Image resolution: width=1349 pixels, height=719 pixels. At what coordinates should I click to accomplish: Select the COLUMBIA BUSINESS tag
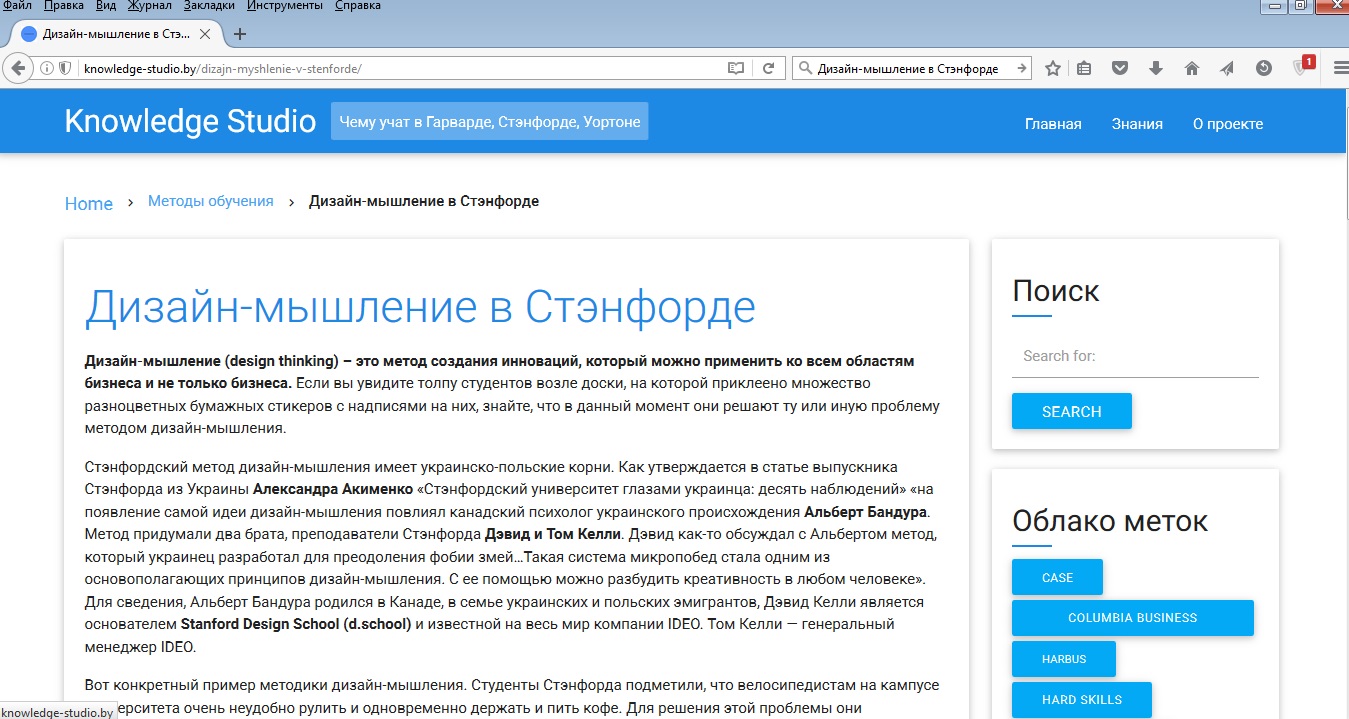1132,618
